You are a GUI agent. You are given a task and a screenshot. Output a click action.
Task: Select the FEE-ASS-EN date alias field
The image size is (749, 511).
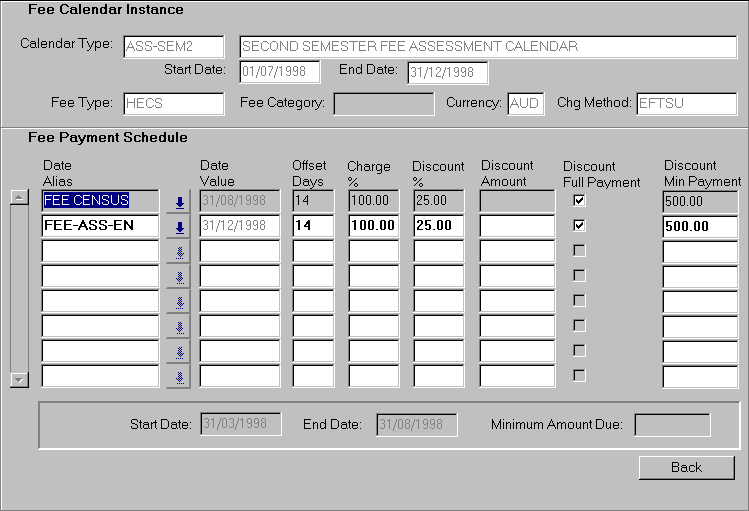(100, 227)
